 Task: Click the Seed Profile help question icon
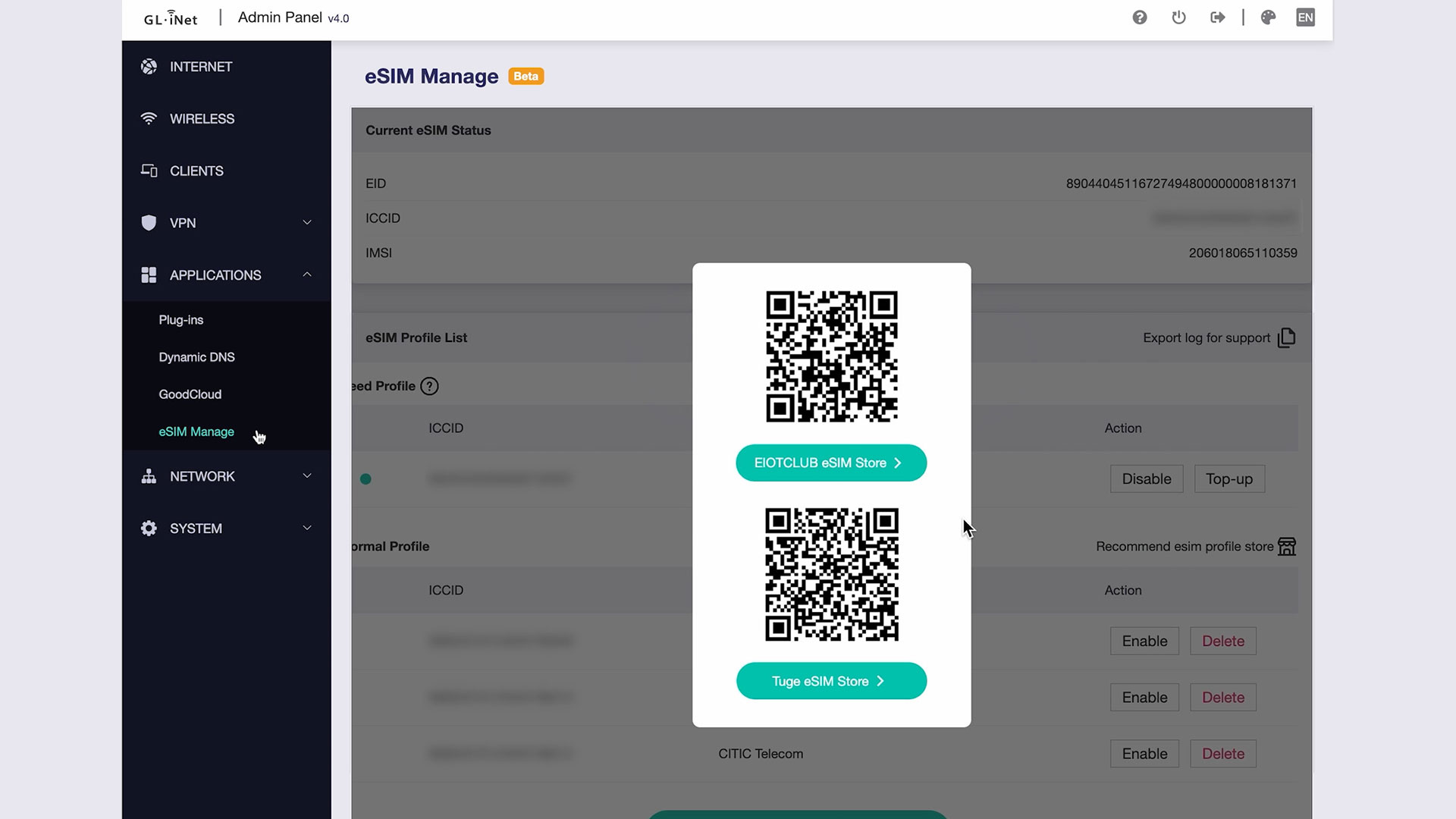pyautogui.click(x=429, y=386)
